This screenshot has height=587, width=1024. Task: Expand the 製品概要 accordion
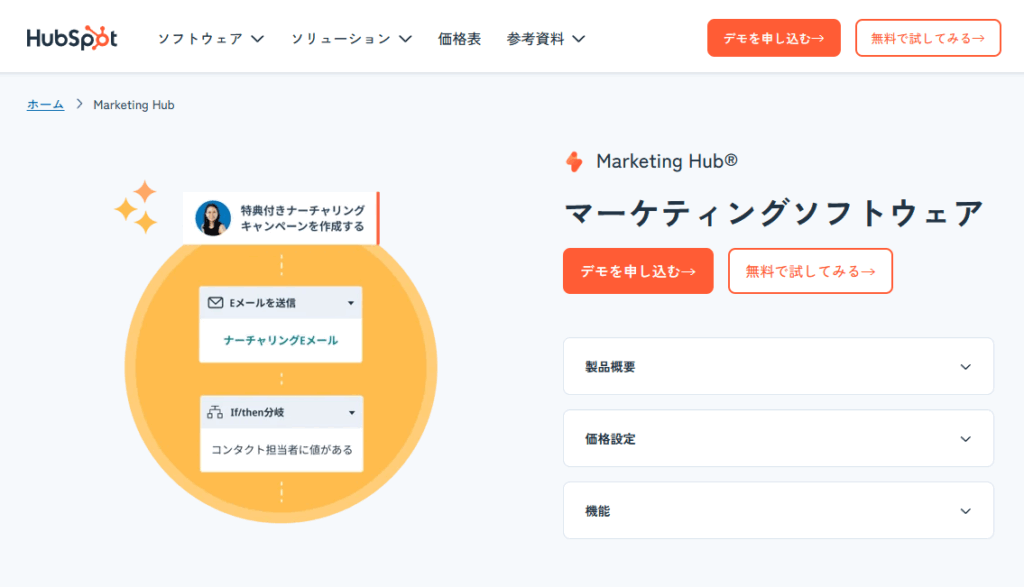[778, 366]
